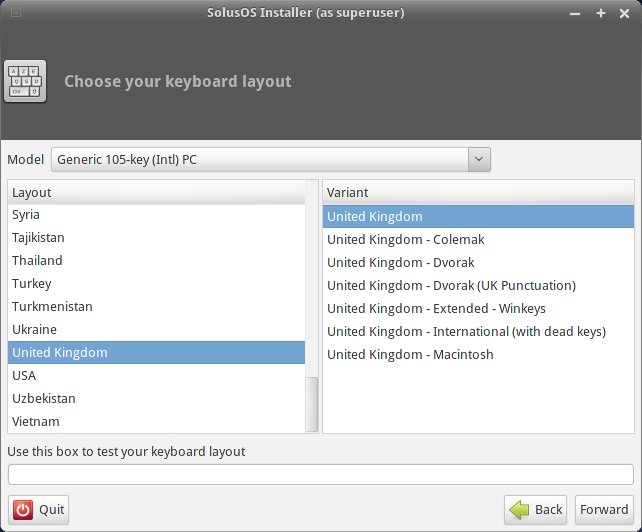Focus the keyboard layout test box
The width and height of the screenshot is (642, 532).
[321, 474]
